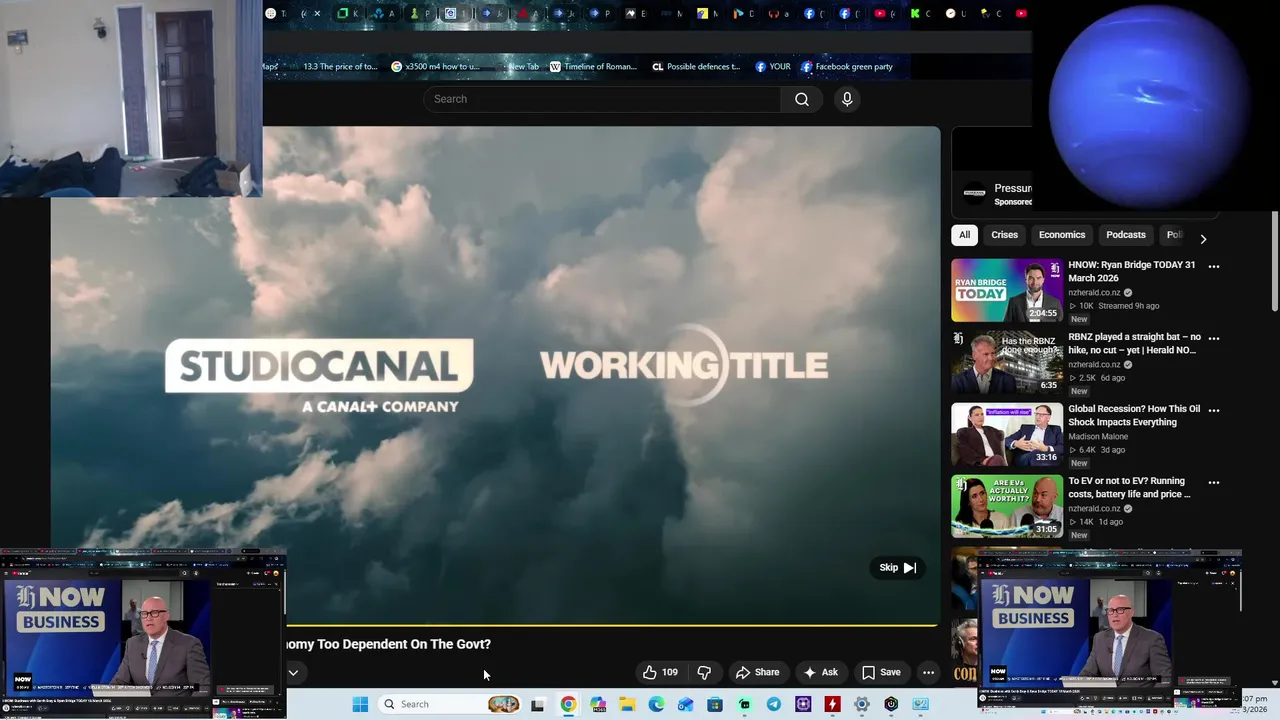Open Telegram from the taskbar

(x=774, y=704)
